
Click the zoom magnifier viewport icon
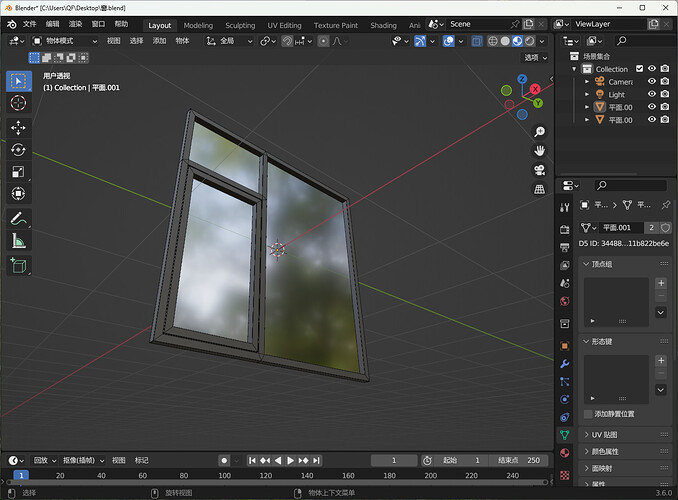539,132
